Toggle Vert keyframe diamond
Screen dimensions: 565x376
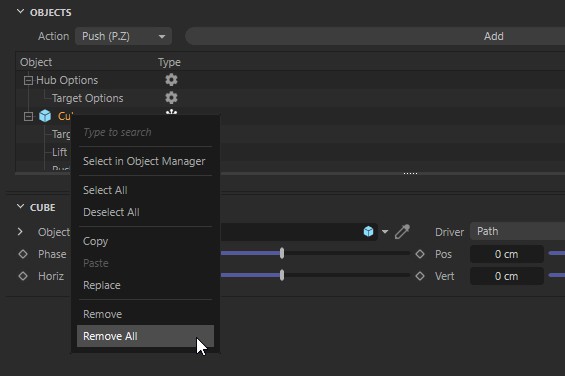420,276
